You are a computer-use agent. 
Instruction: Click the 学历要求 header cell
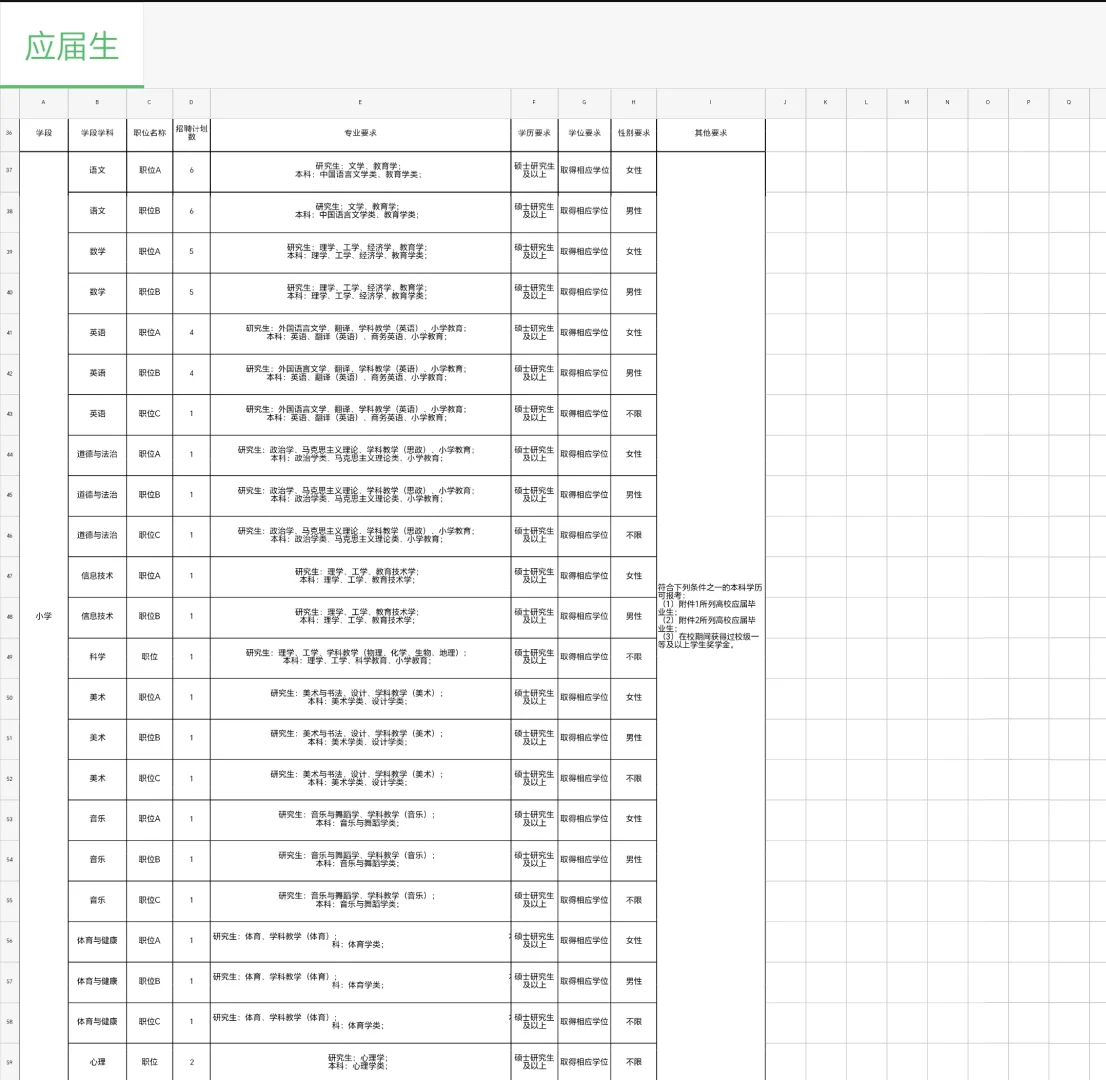[533, 131]
